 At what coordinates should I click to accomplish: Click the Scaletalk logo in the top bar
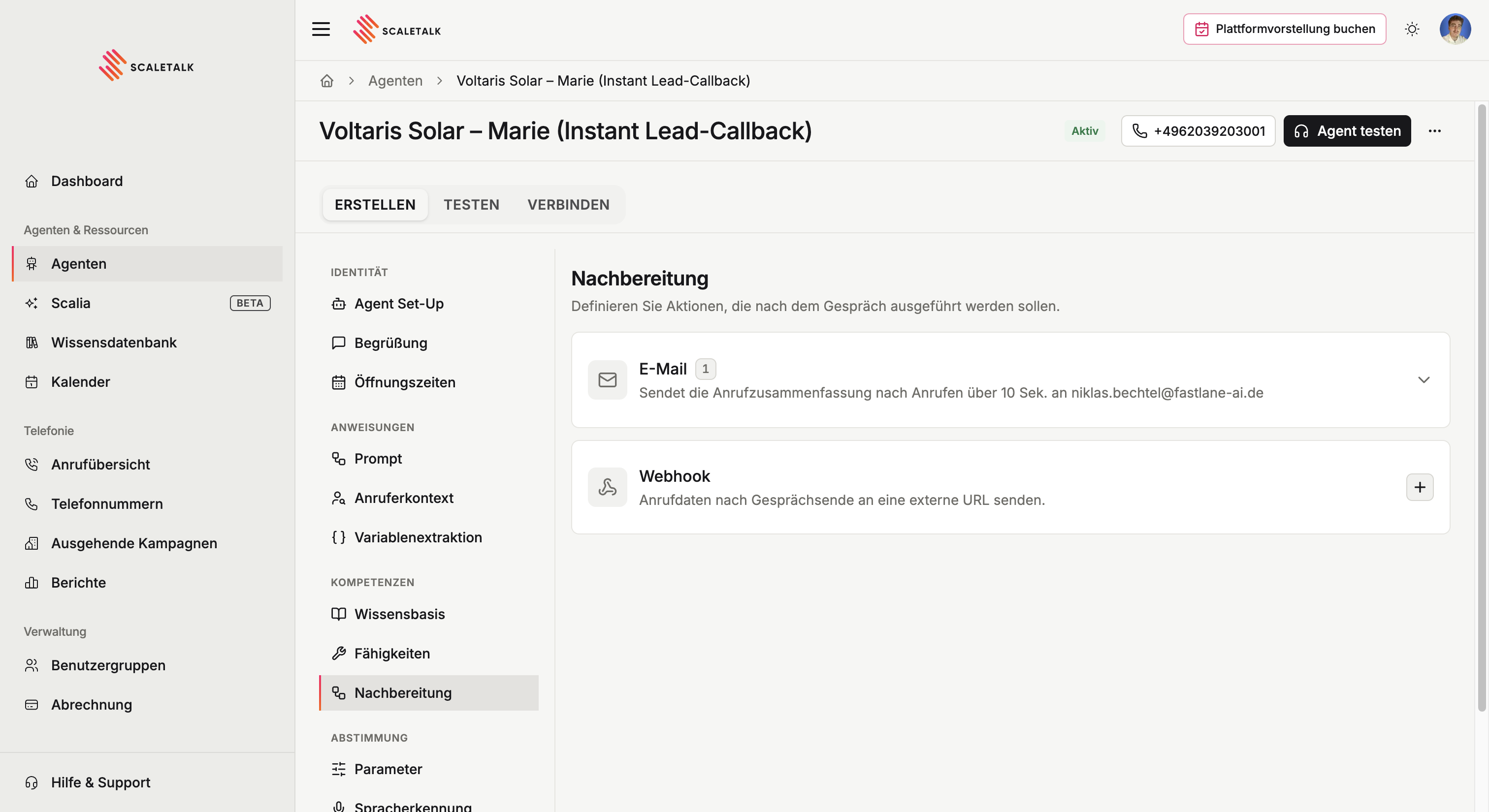[397, 30]
